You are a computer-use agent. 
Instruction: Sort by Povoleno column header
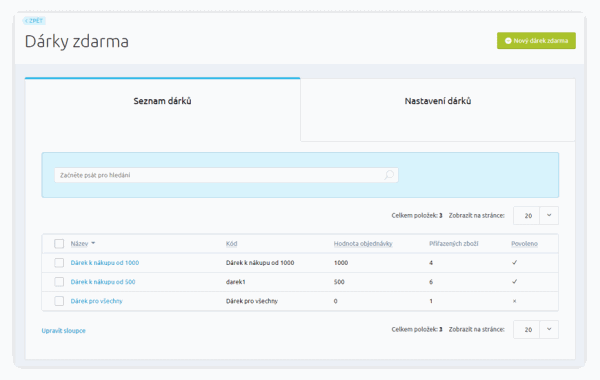pos(524,244)
